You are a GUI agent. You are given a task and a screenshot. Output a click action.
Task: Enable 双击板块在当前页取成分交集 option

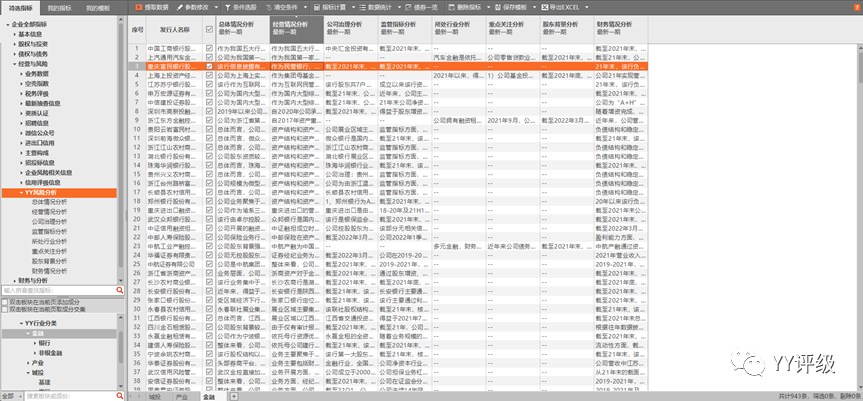(4, 309)
